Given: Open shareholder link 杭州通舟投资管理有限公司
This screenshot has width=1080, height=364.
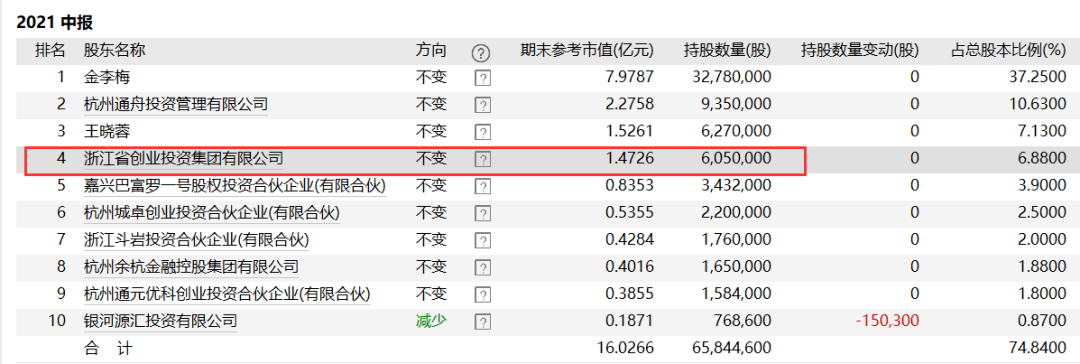Looking at the screenshot, I should (x=176, y=105).
